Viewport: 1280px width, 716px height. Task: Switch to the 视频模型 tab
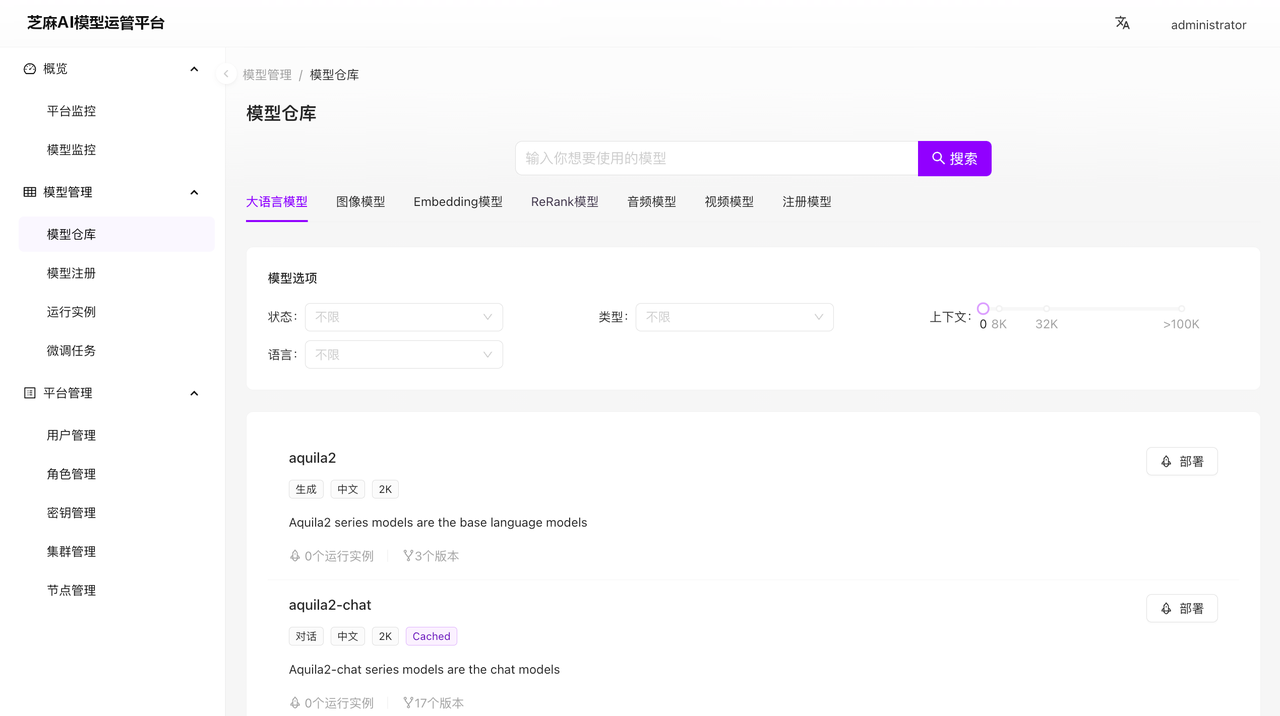tap(729, 201)
